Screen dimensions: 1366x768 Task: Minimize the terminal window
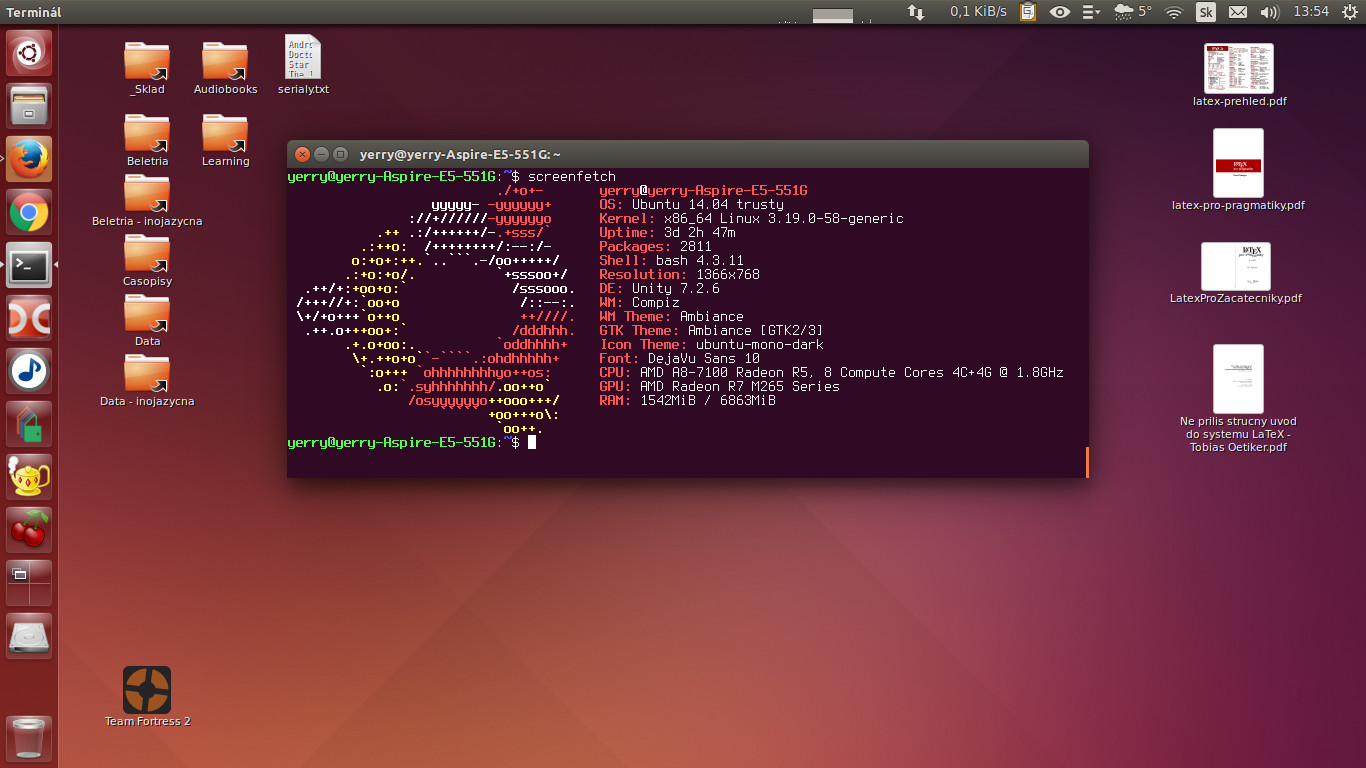click(x=321, y=154)
